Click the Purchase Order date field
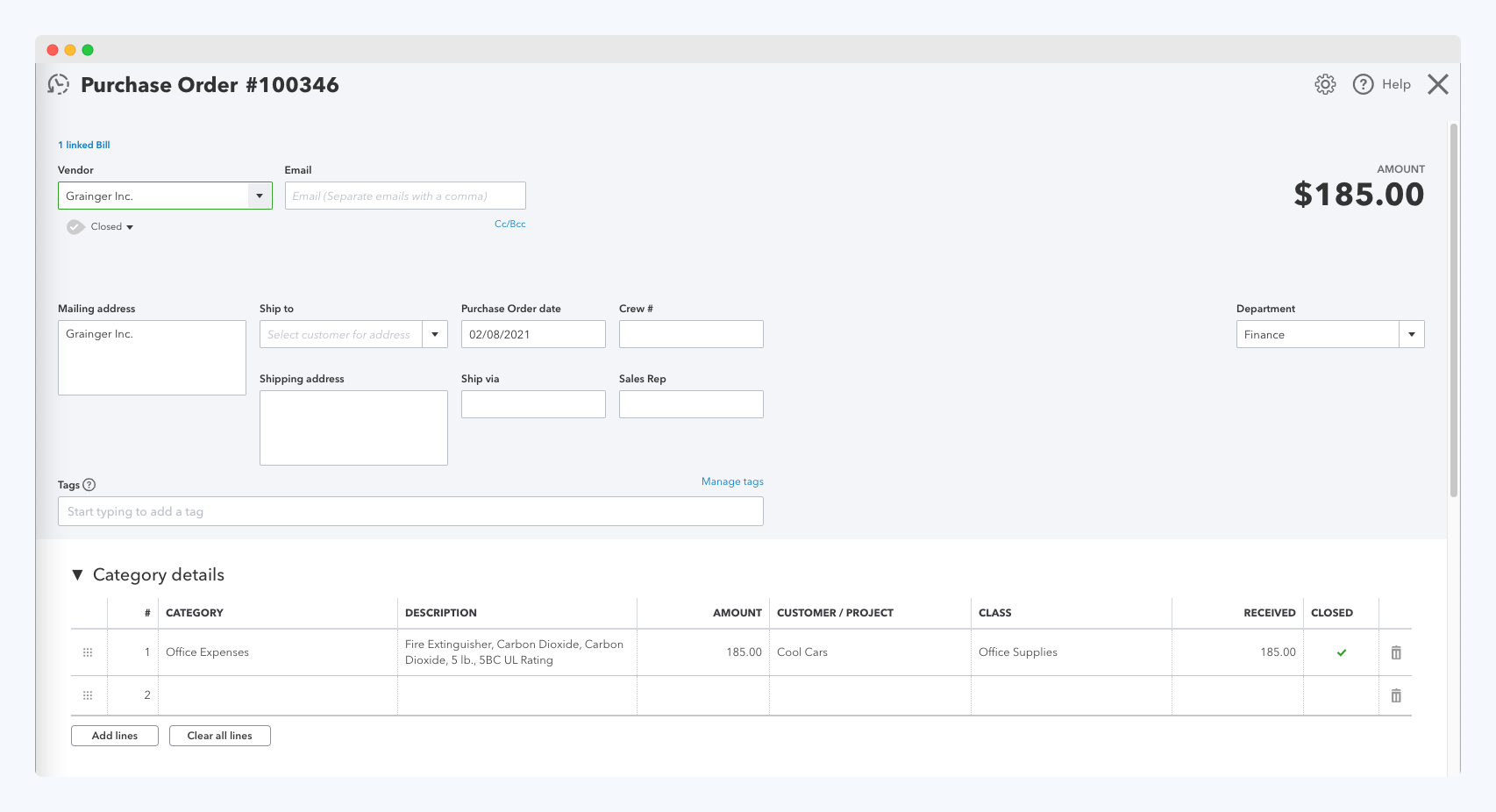This screenshot has width=1496, height=812. 533,334
